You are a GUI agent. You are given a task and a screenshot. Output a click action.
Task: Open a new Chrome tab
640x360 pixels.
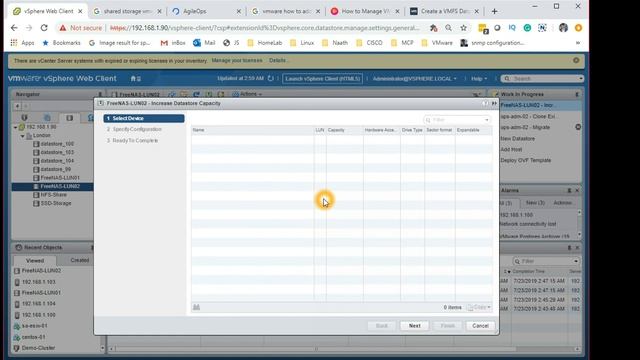494,11
